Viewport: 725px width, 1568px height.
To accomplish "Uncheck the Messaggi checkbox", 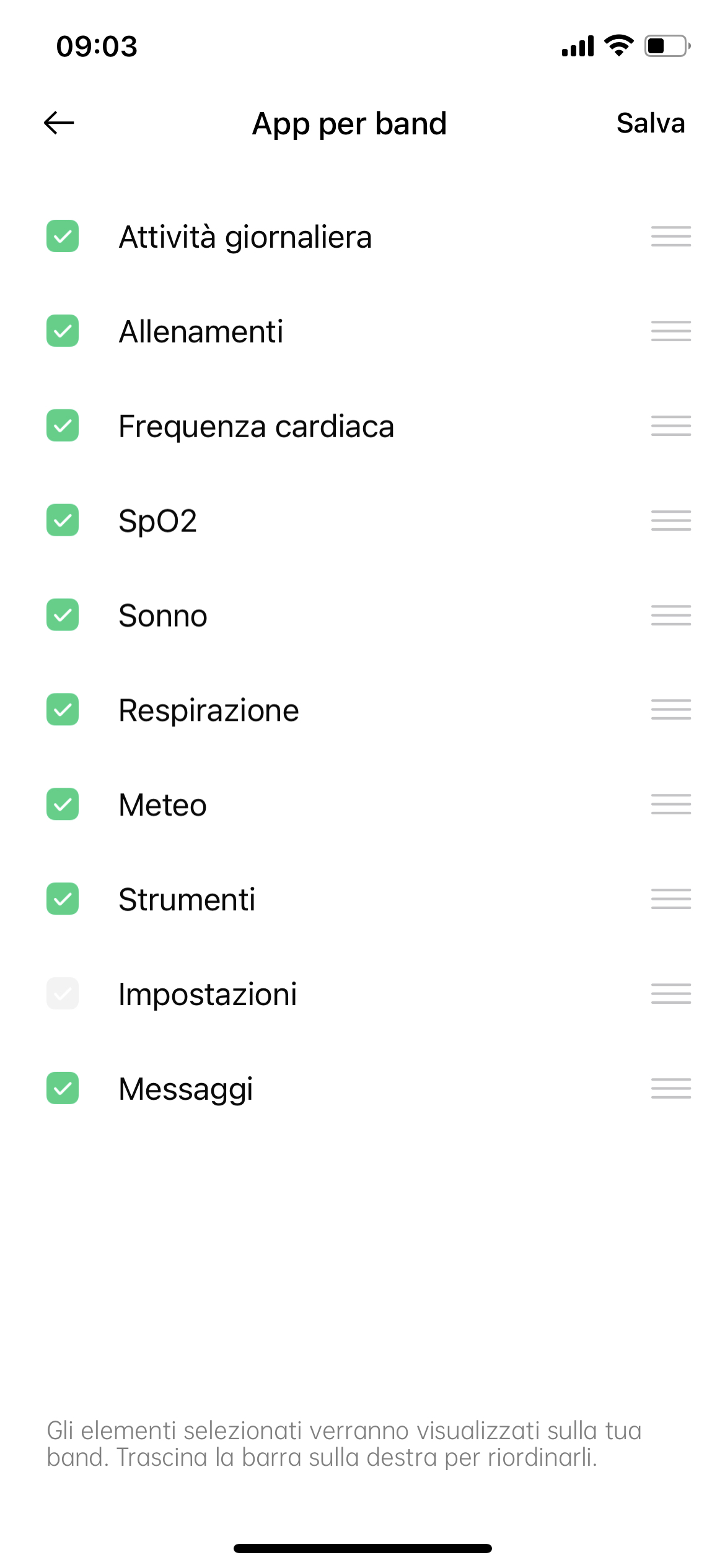I will [x=63, y=1089].
